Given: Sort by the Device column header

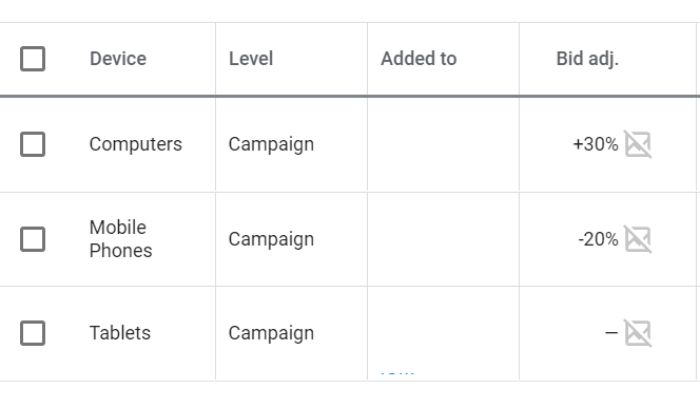Looking at the screenshot, I should [x=118, y=58].
